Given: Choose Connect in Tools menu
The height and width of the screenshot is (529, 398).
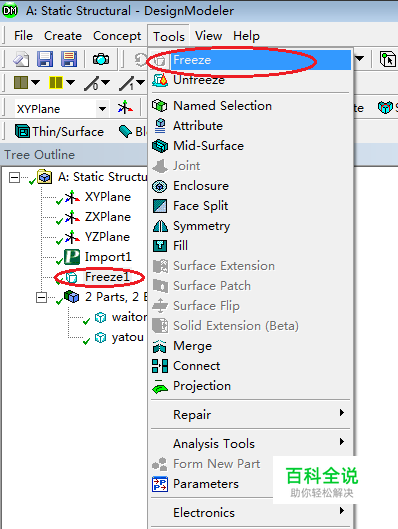Looking at the screenshot, I should (x=251, y=366).
